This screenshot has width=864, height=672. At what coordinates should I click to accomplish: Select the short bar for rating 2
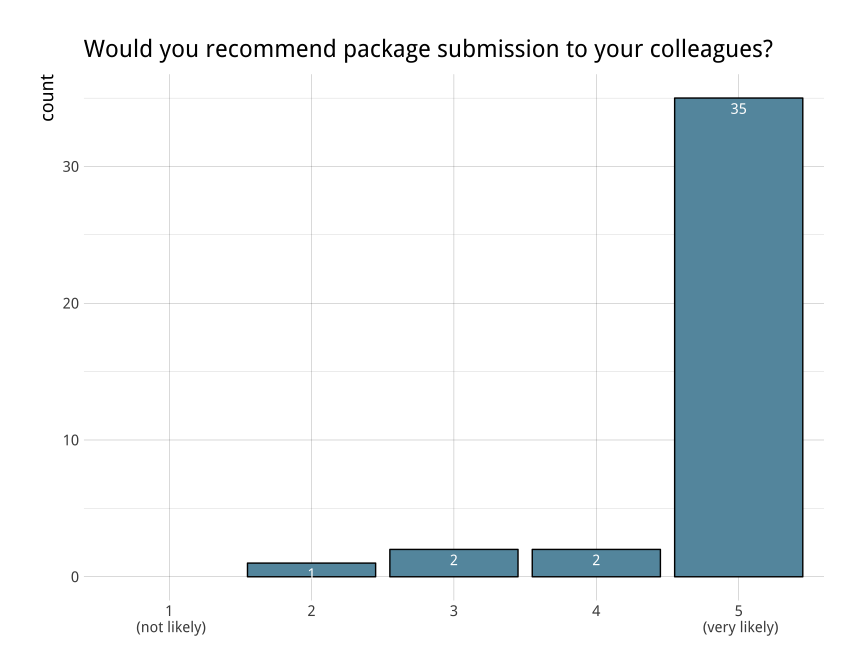[x=280, y=569]
